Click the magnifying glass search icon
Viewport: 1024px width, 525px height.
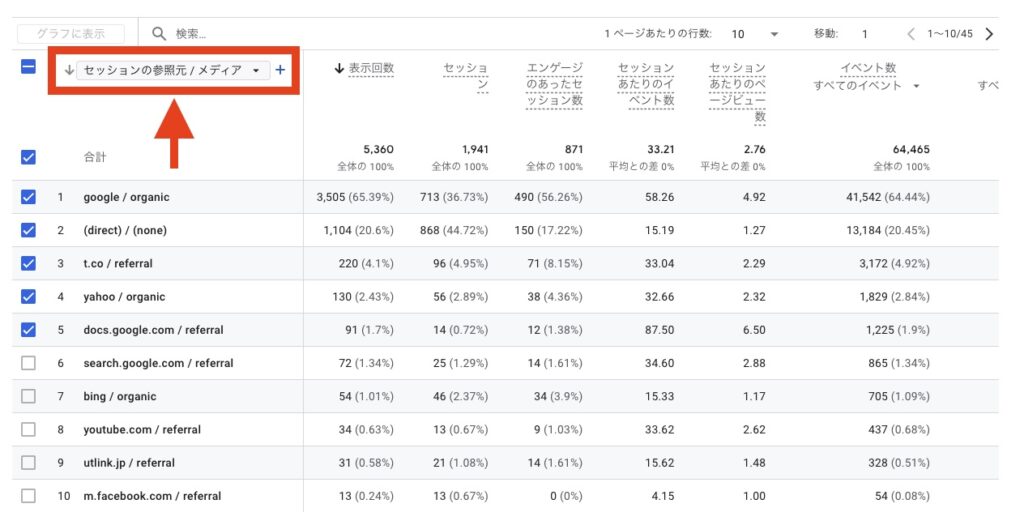coord(159,34)
